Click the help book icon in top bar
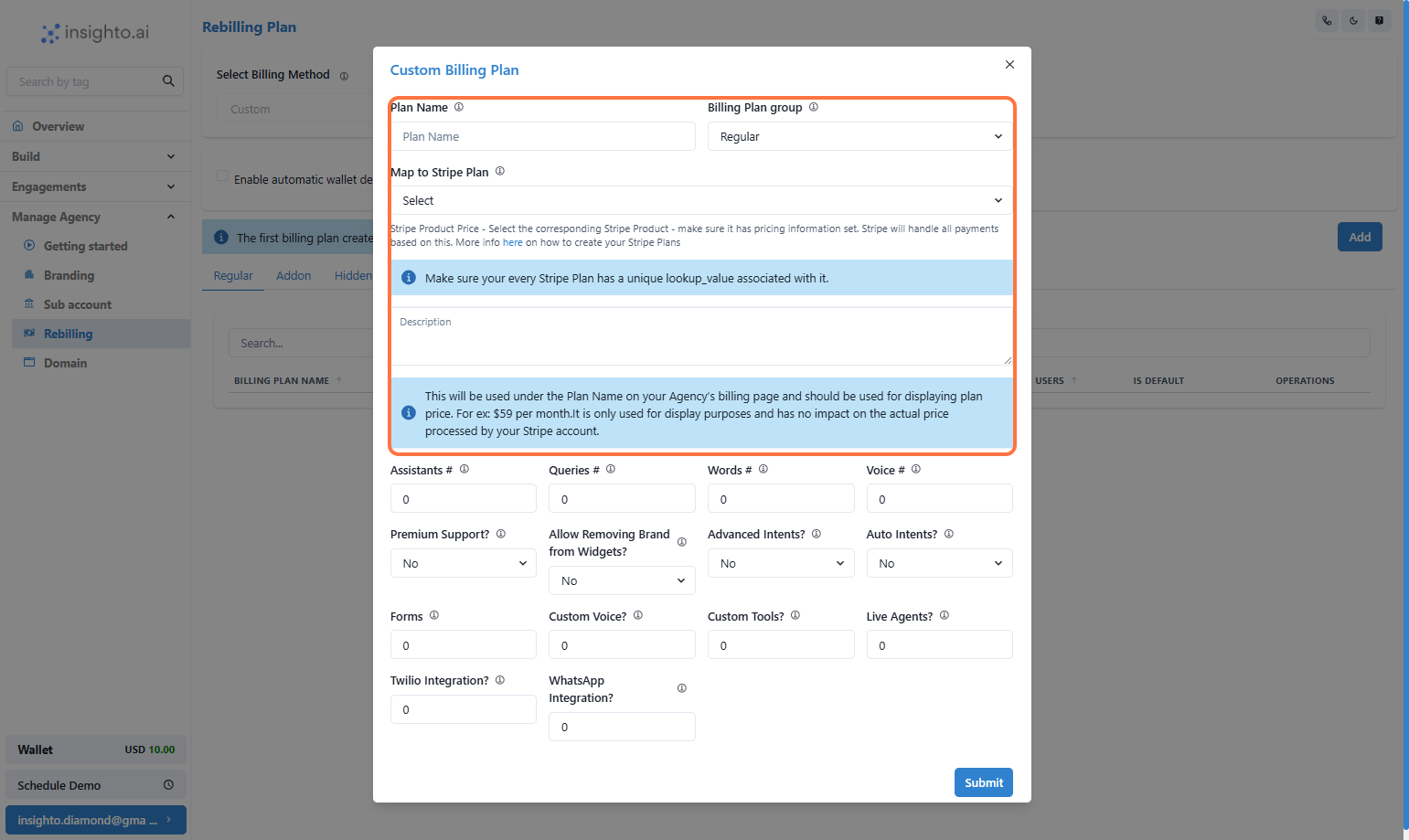 tap(1380, 20)
